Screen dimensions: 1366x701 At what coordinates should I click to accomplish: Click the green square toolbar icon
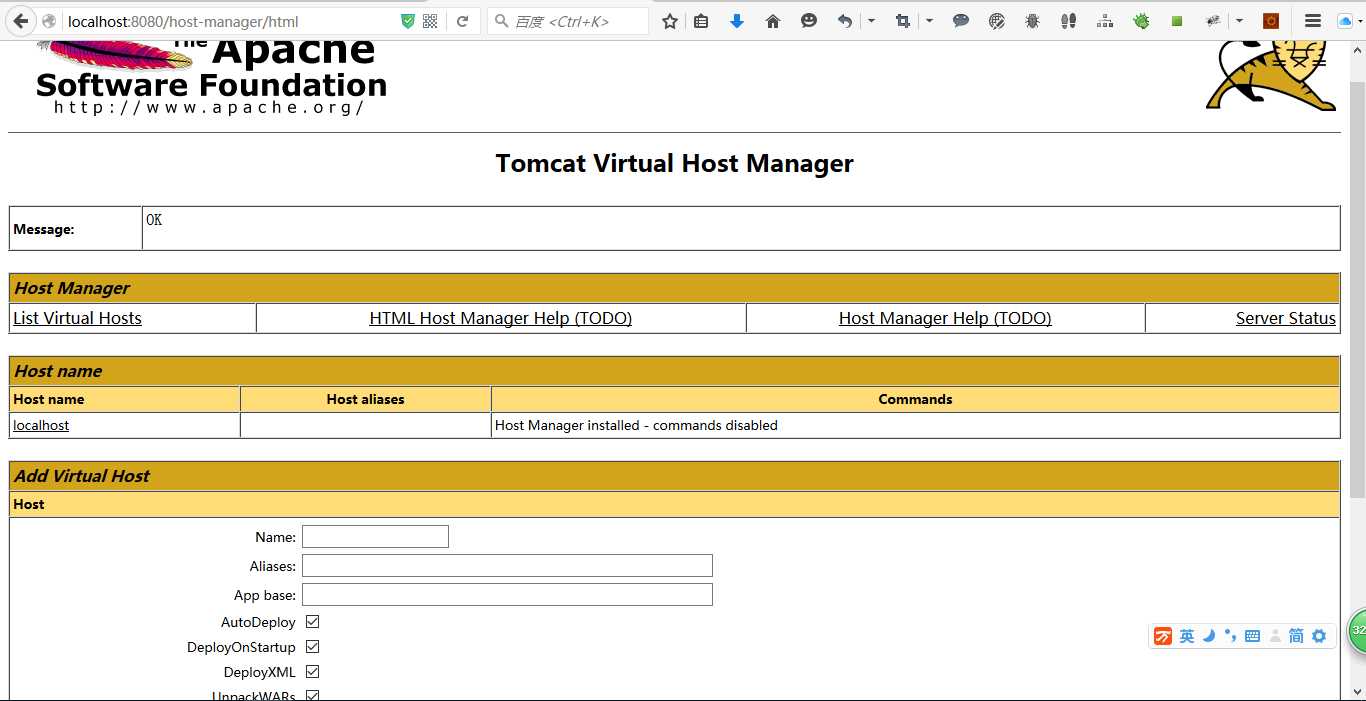click(1177, 21)
